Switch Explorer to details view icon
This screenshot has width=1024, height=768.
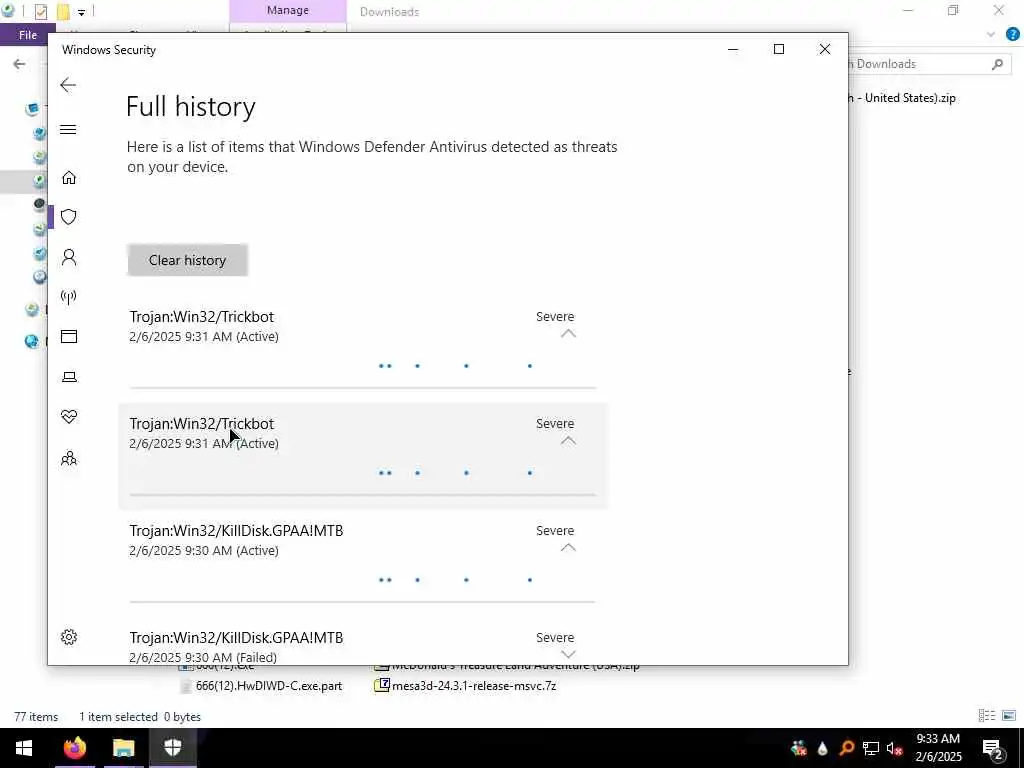click(987, 716)
